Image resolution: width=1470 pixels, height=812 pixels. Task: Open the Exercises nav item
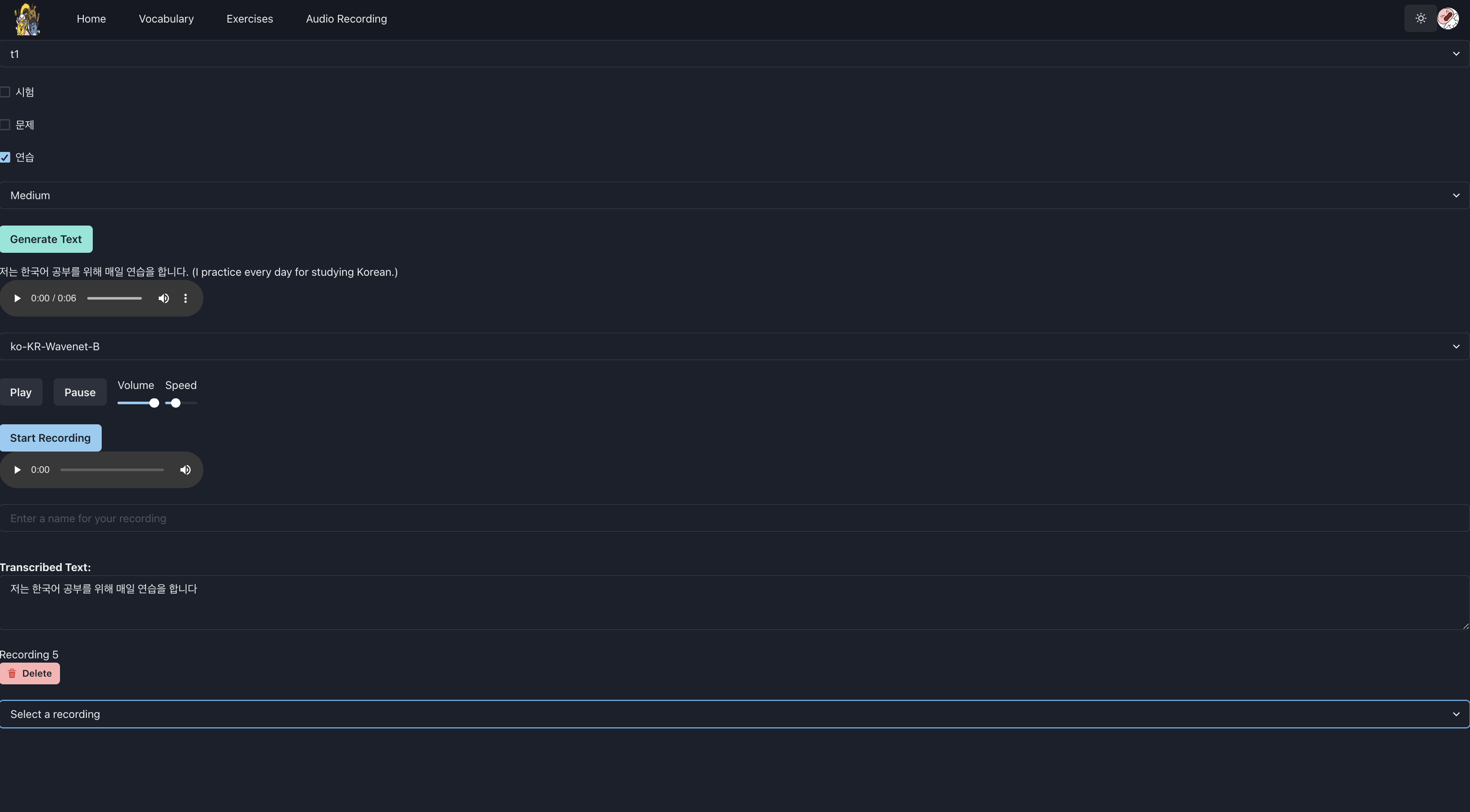pos(249,19)
